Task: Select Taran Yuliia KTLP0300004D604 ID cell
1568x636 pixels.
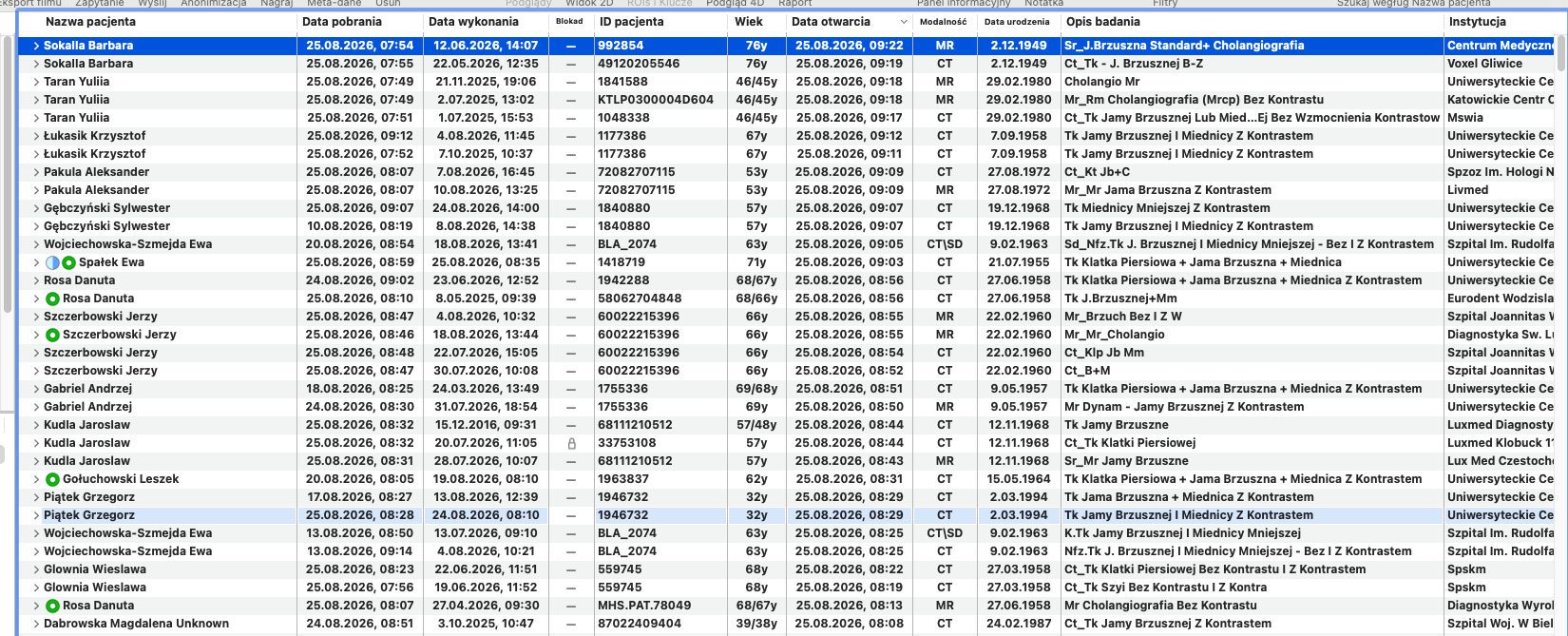Action: point(656,100)
